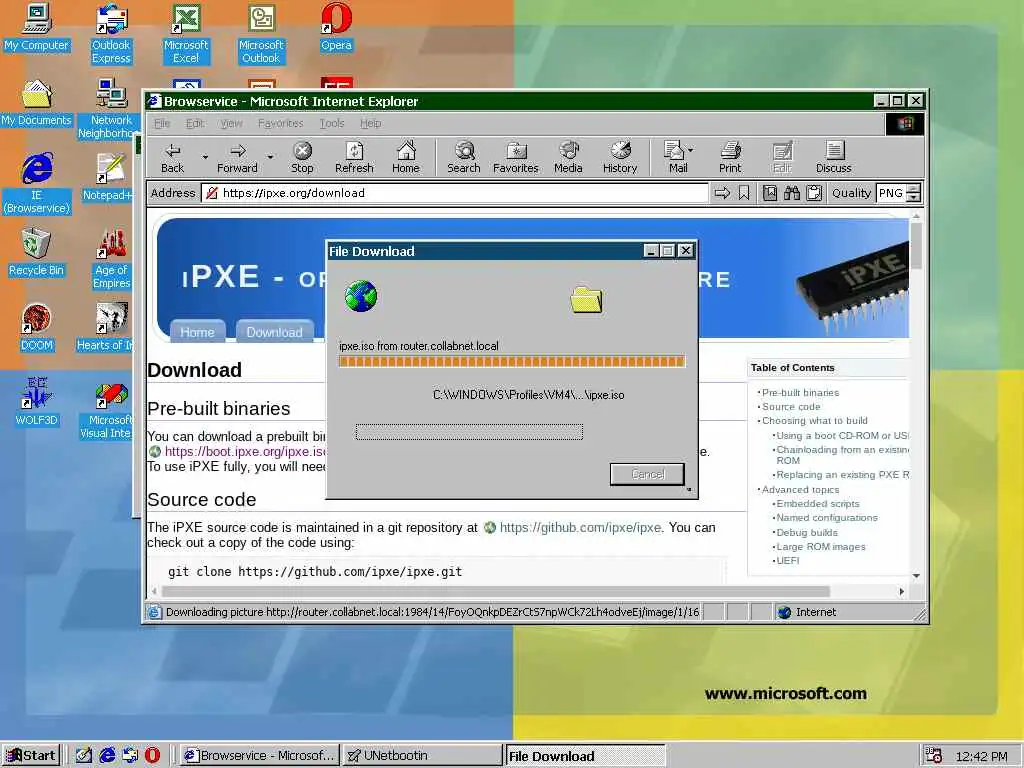The height and width of the screenshot is (768, 1024).
Task: Click the address bar URL field
Action: pyautogui.click(x=455, y=193)
